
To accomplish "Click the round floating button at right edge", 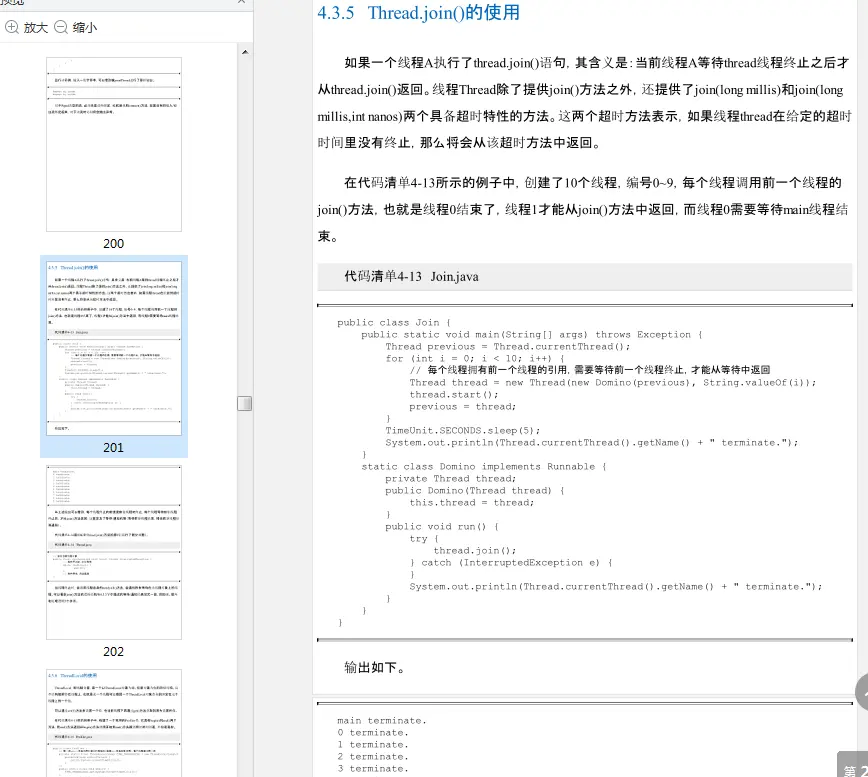I will [861, 692].
